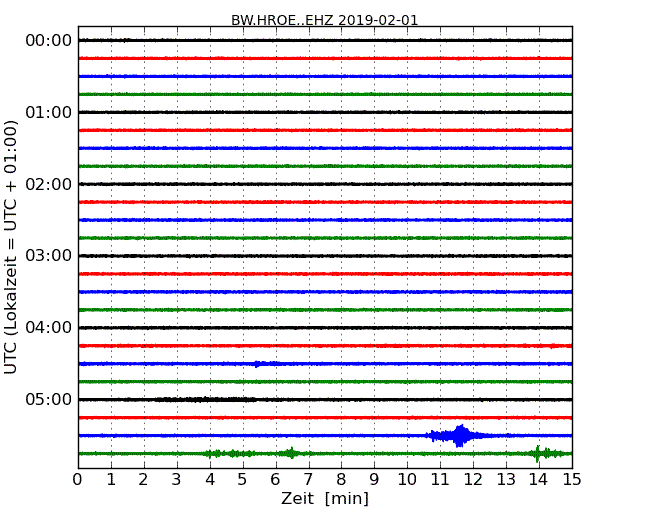Select the 02:00 time tick label
Image resolution: width=650 pixels, height=520 pixels.
49,184
